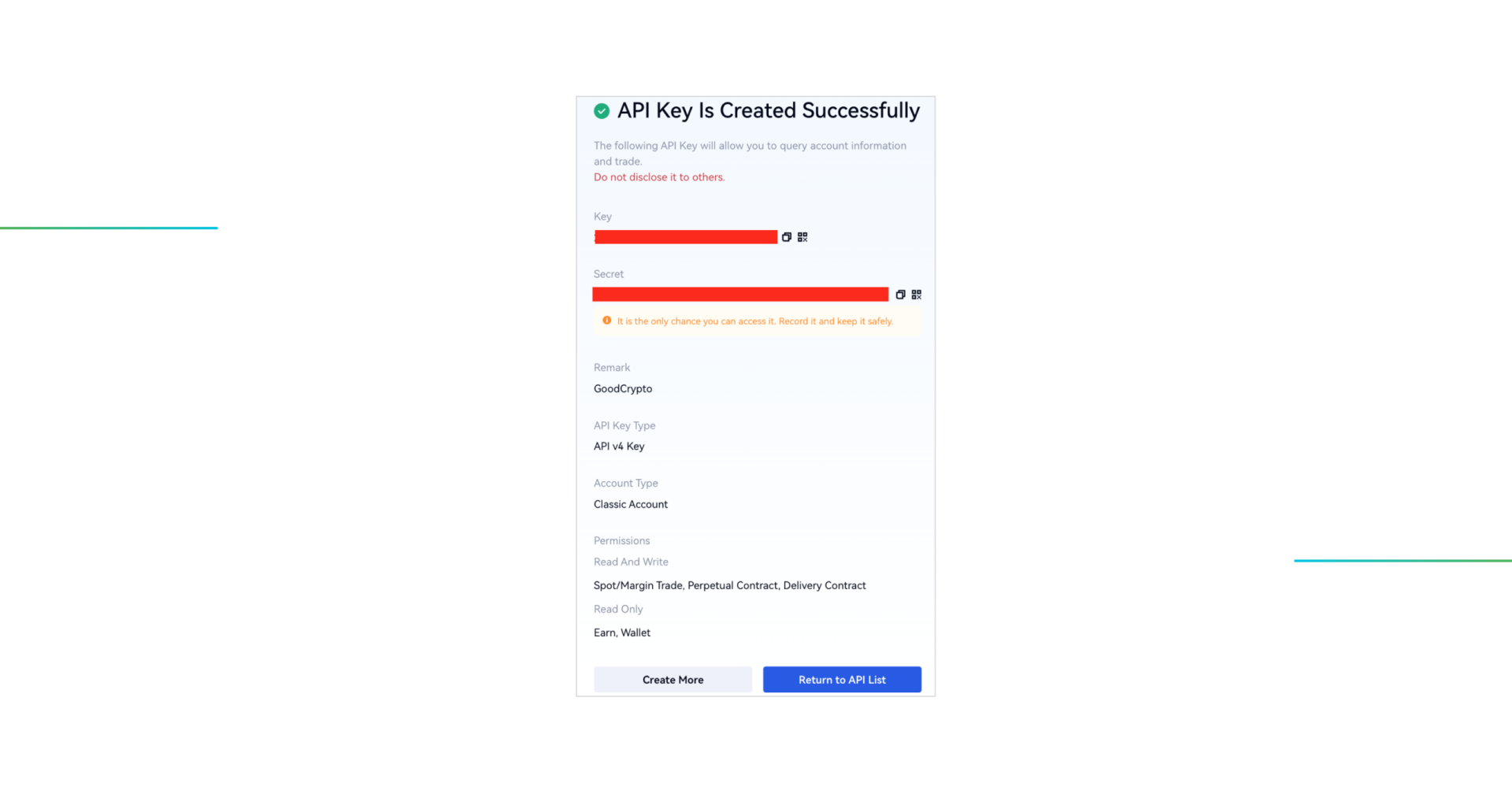Click the Classic Account value
Image resolution: width=1512 pixels, height=794 pixels.
pos(631,504)
